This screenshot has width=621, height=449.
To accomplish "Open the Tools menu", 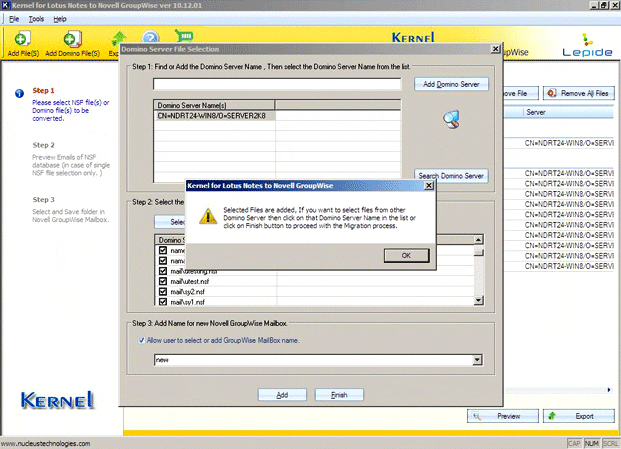I will 36,19.
